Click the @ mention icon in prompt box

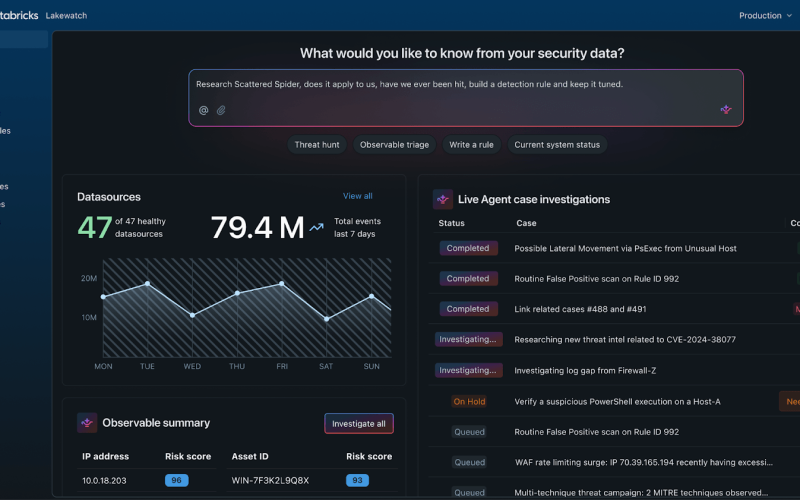[203, 110]
